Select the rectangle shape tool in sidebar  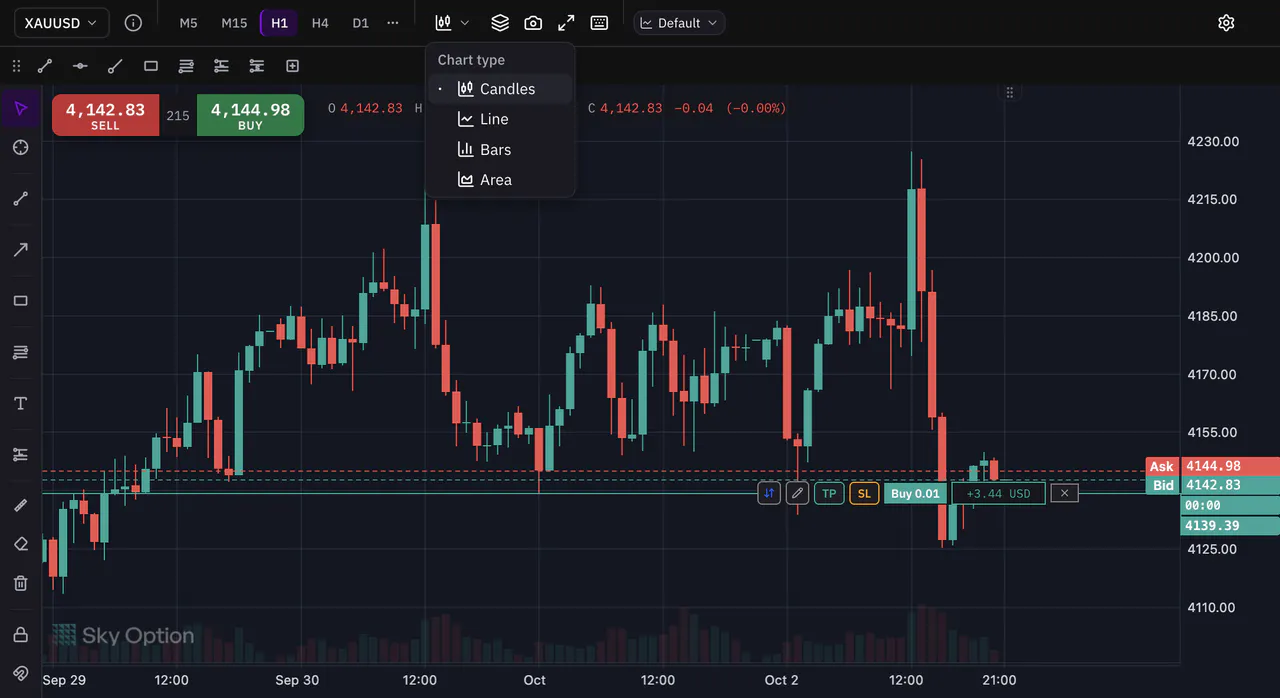point(20,301)
